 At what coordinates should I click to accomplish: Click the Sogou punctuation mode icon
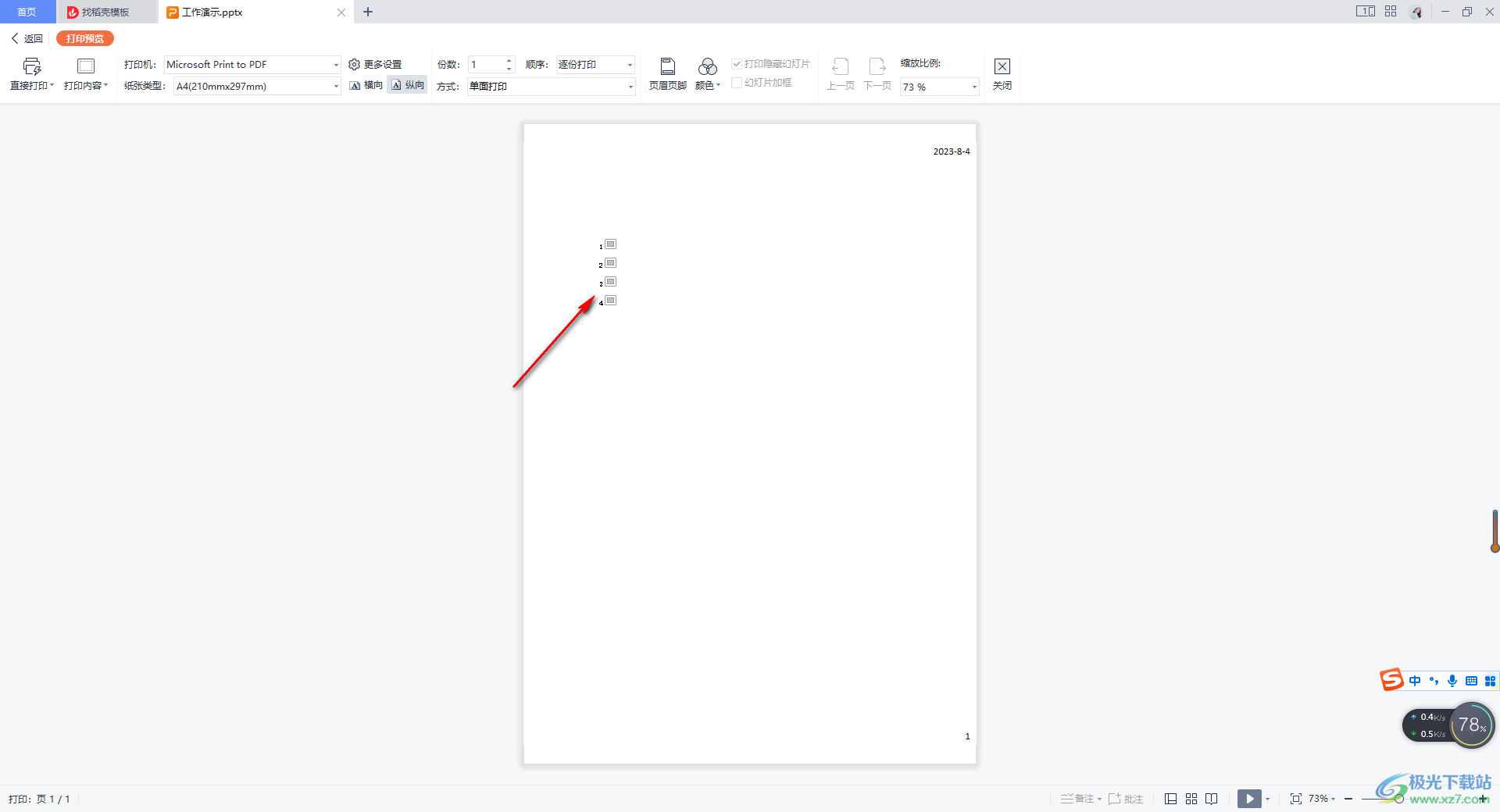coord(1434,681)
